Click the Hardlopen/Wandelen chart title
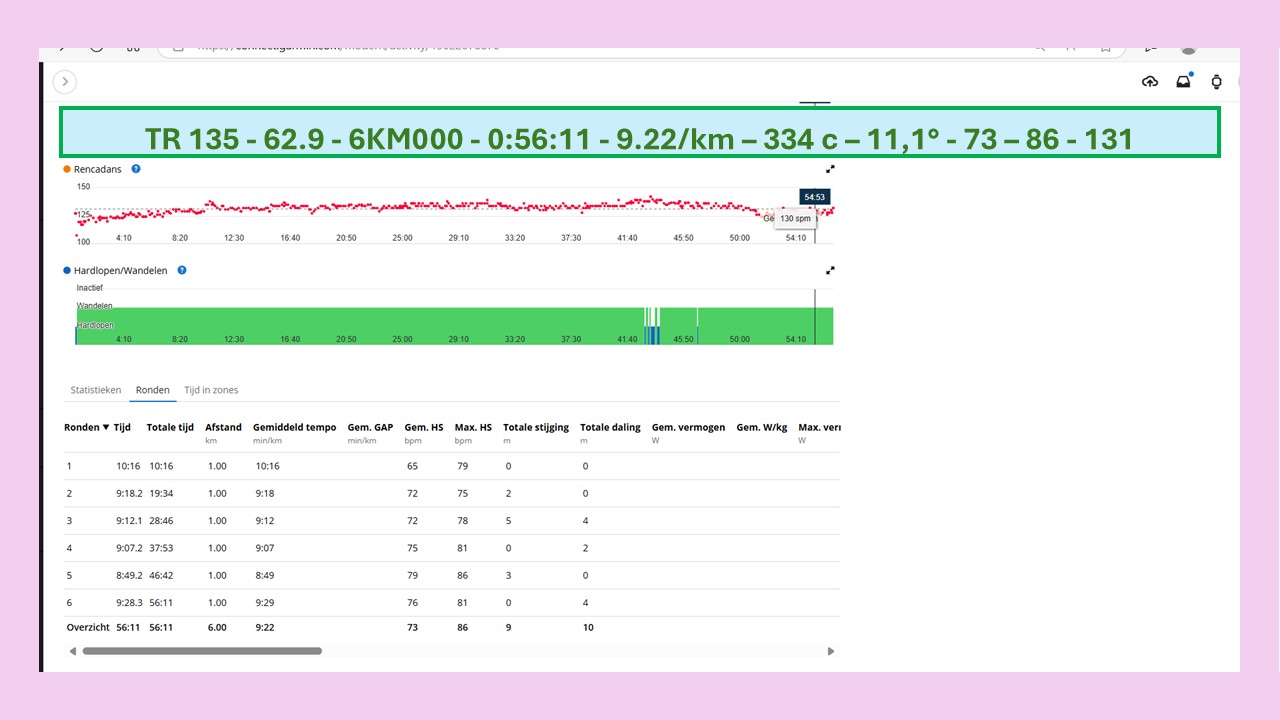 coord(120,270)
